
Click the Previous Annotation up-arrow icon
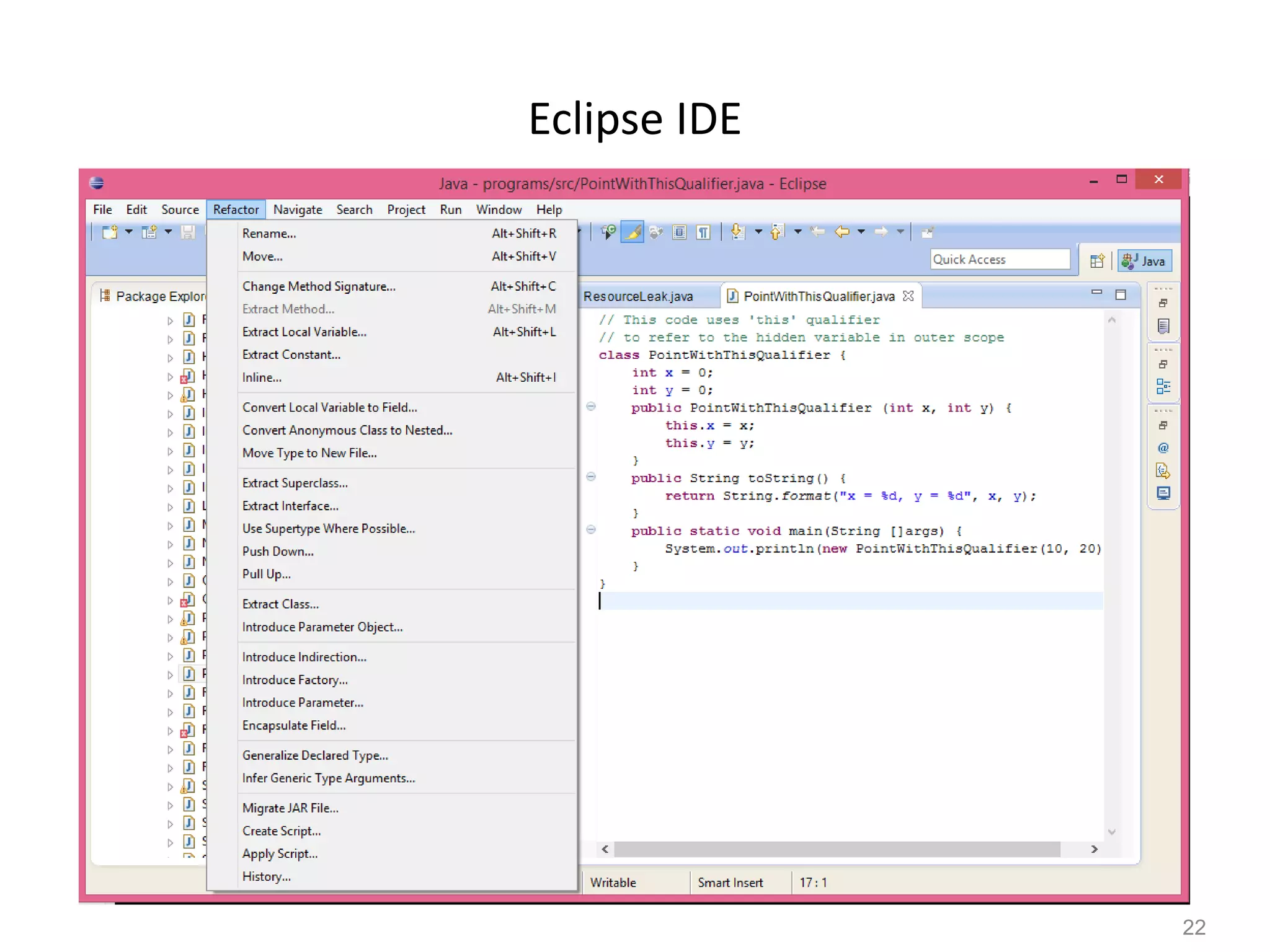(x=776, y=232)
